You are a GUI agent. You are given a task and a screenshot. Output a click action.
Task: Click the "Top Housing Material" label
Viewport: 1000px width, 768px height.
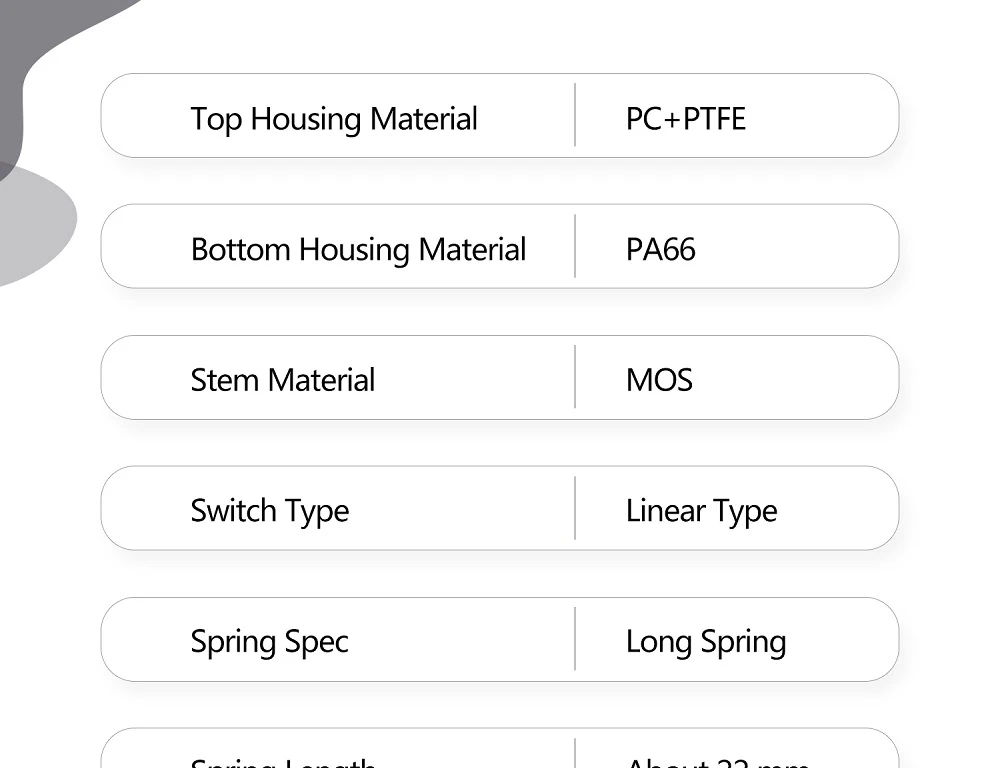point(334,119)
